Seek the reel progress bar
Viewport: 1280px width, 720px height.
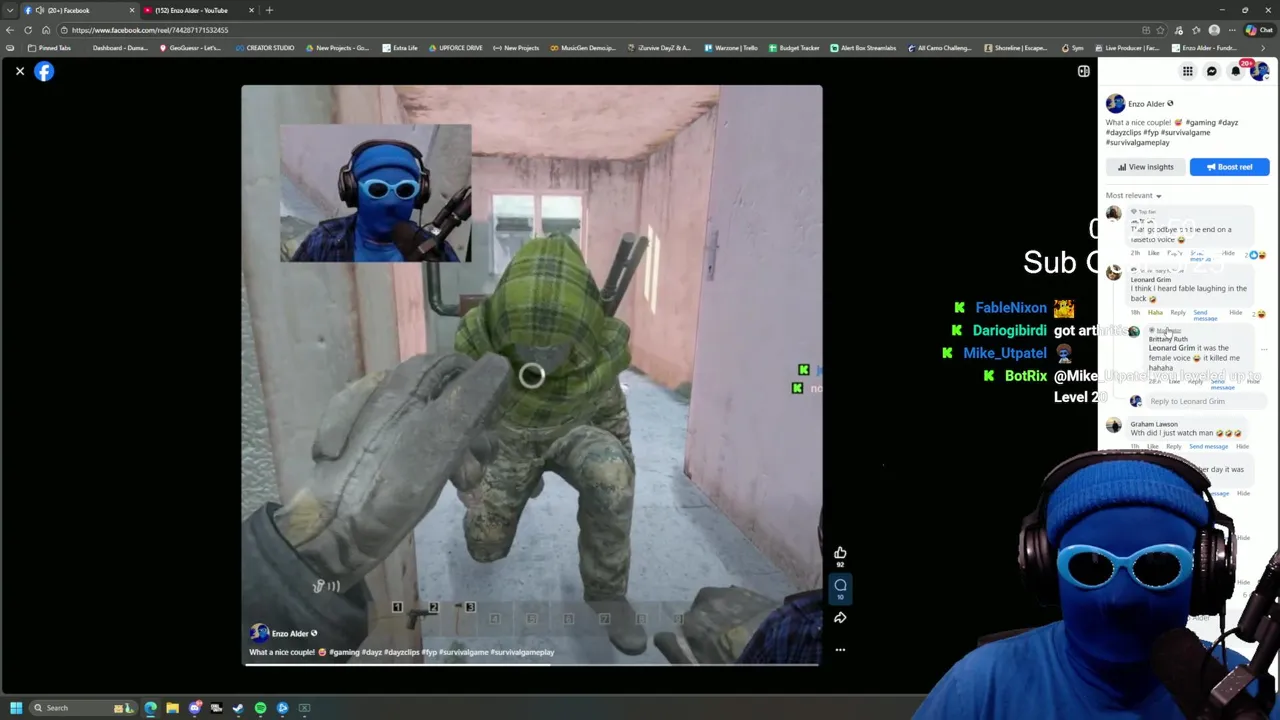532,664
